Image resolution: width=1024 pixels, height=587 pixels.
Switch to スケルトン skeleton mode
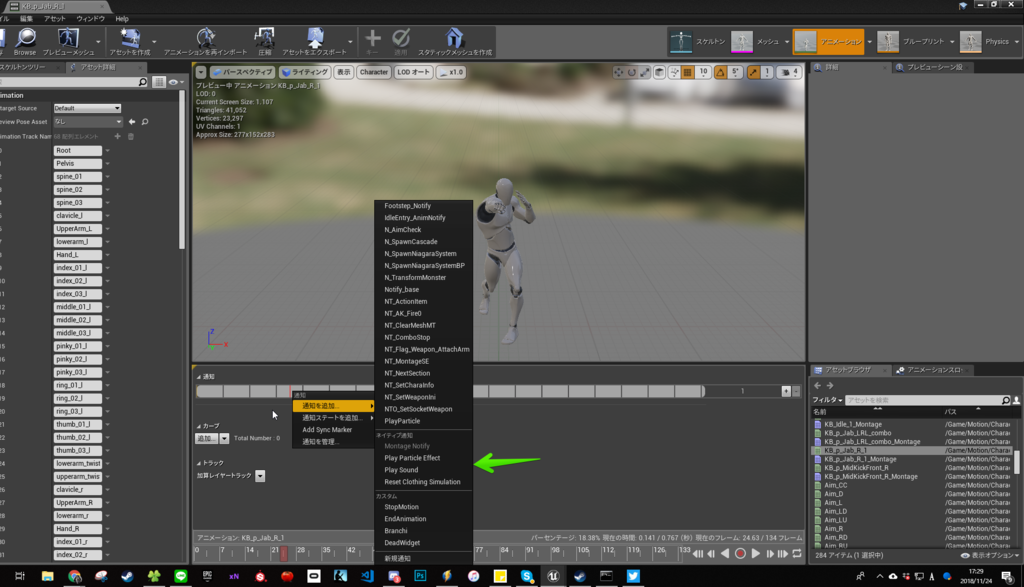(696, 41)
